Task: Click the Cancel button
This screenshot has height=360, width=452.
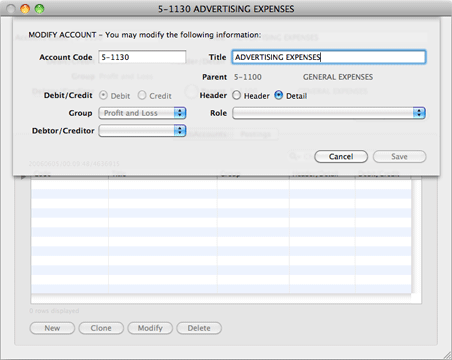Action: point(341,157)
